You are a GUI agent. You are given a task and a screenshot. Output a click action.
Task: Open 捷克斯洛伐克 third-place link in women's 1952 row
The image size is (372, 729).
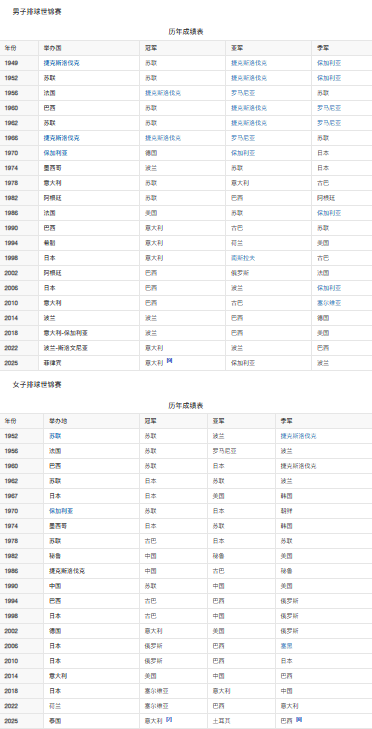[x=299, y=436]
